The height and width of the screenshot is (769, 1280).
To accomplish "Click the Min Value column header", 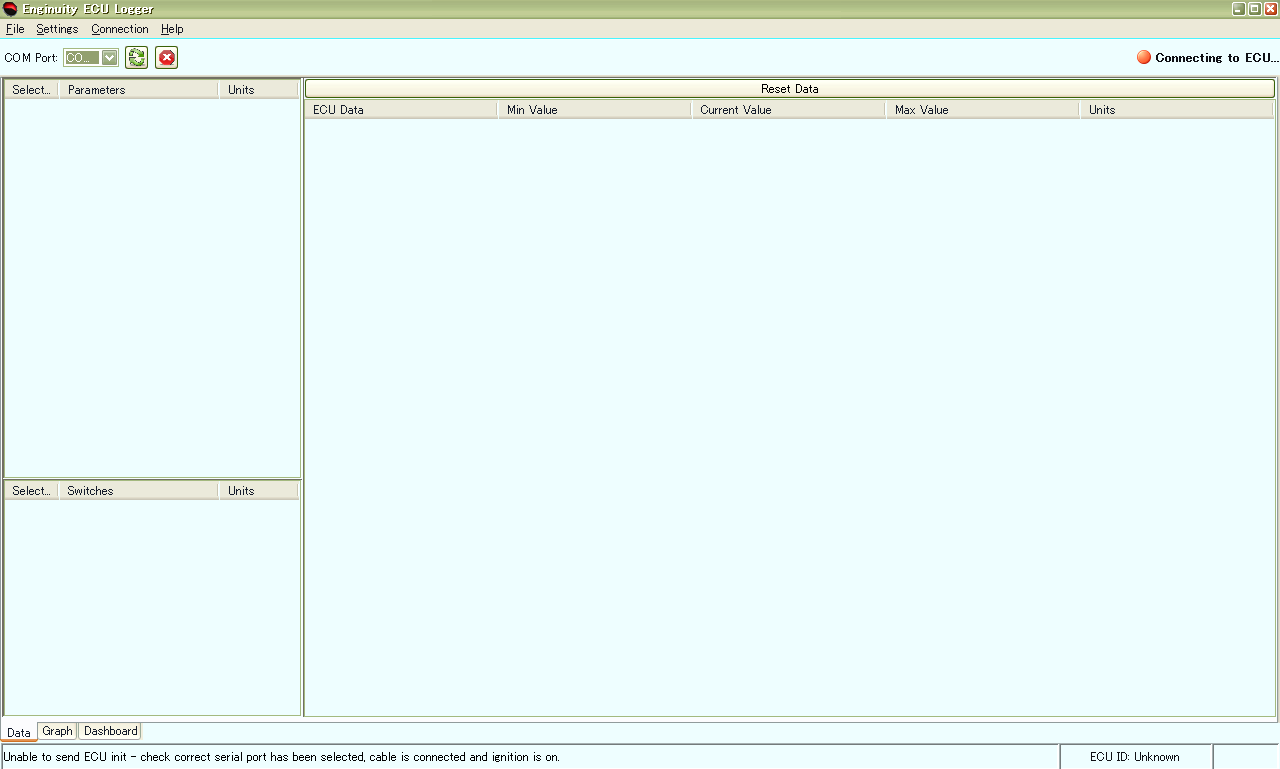I will 594,110.
